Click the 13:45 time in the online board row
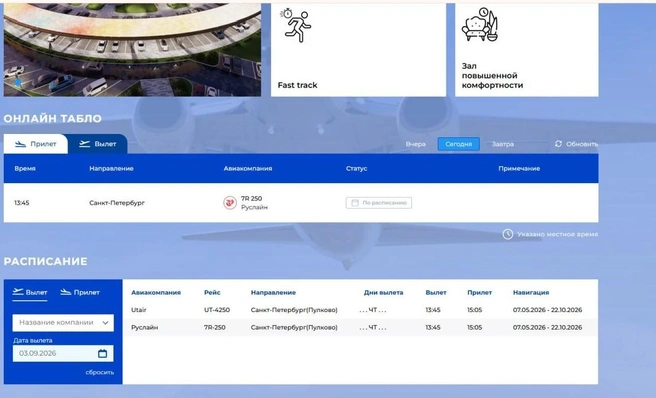This screenshot has height=398, width=656. (x=22, y=203)
